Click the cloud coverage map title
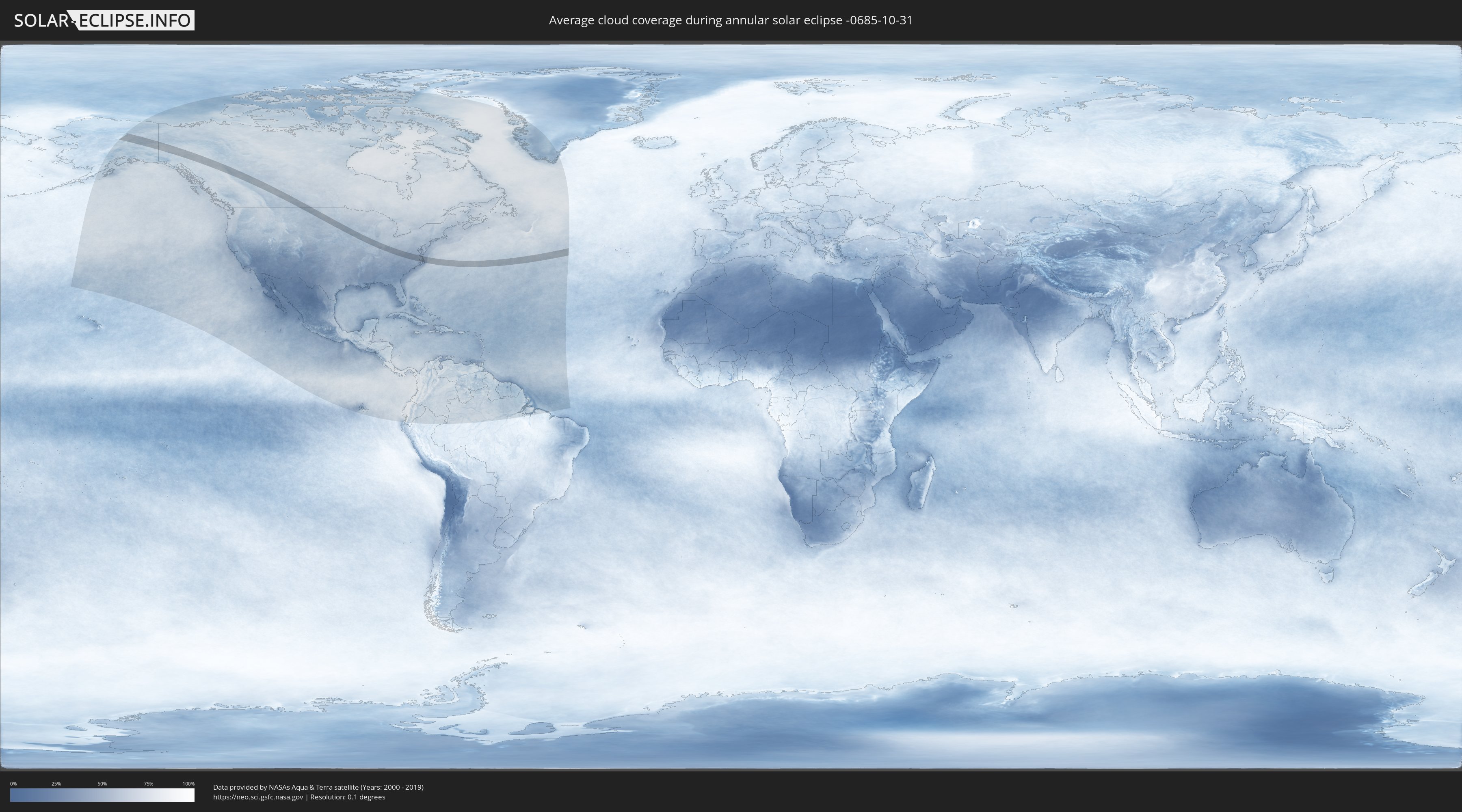The width and height of the screenshot is (1462, 812). click(x=731, y=20)
